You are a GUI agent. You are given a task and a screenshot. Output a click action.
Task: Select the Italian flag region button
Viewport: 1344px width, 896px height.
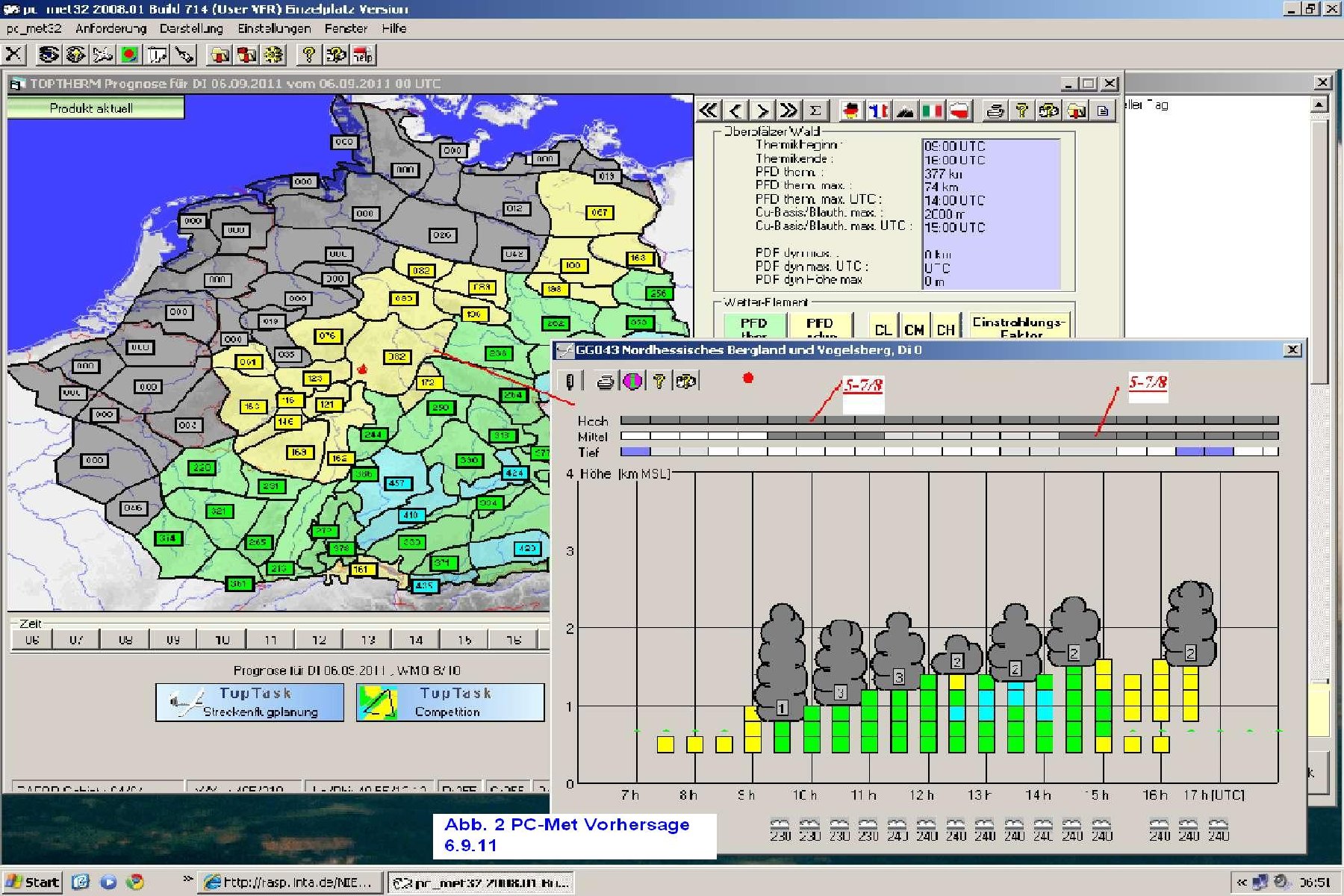932,111
